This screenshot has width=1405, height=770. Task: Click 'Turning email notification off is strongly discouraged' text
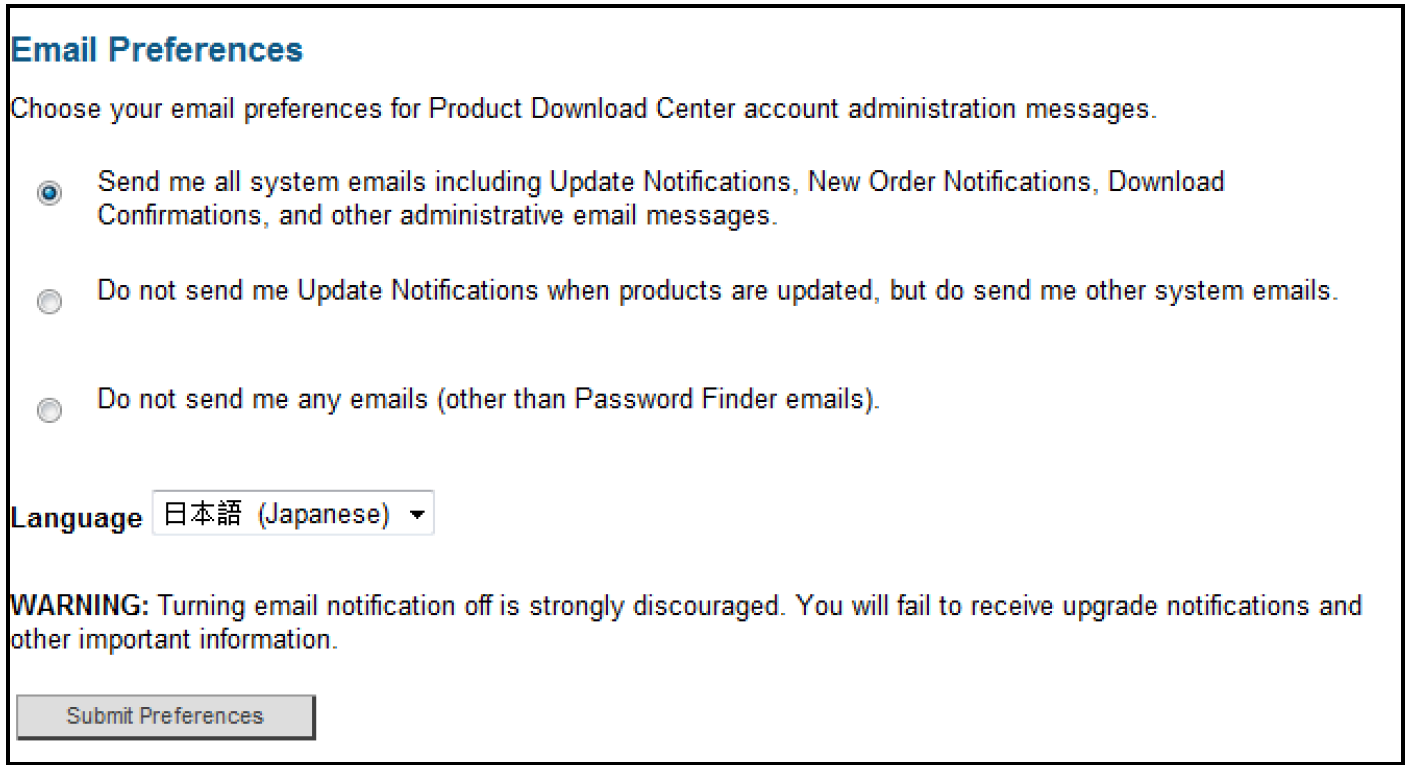[x=470, y=606]
